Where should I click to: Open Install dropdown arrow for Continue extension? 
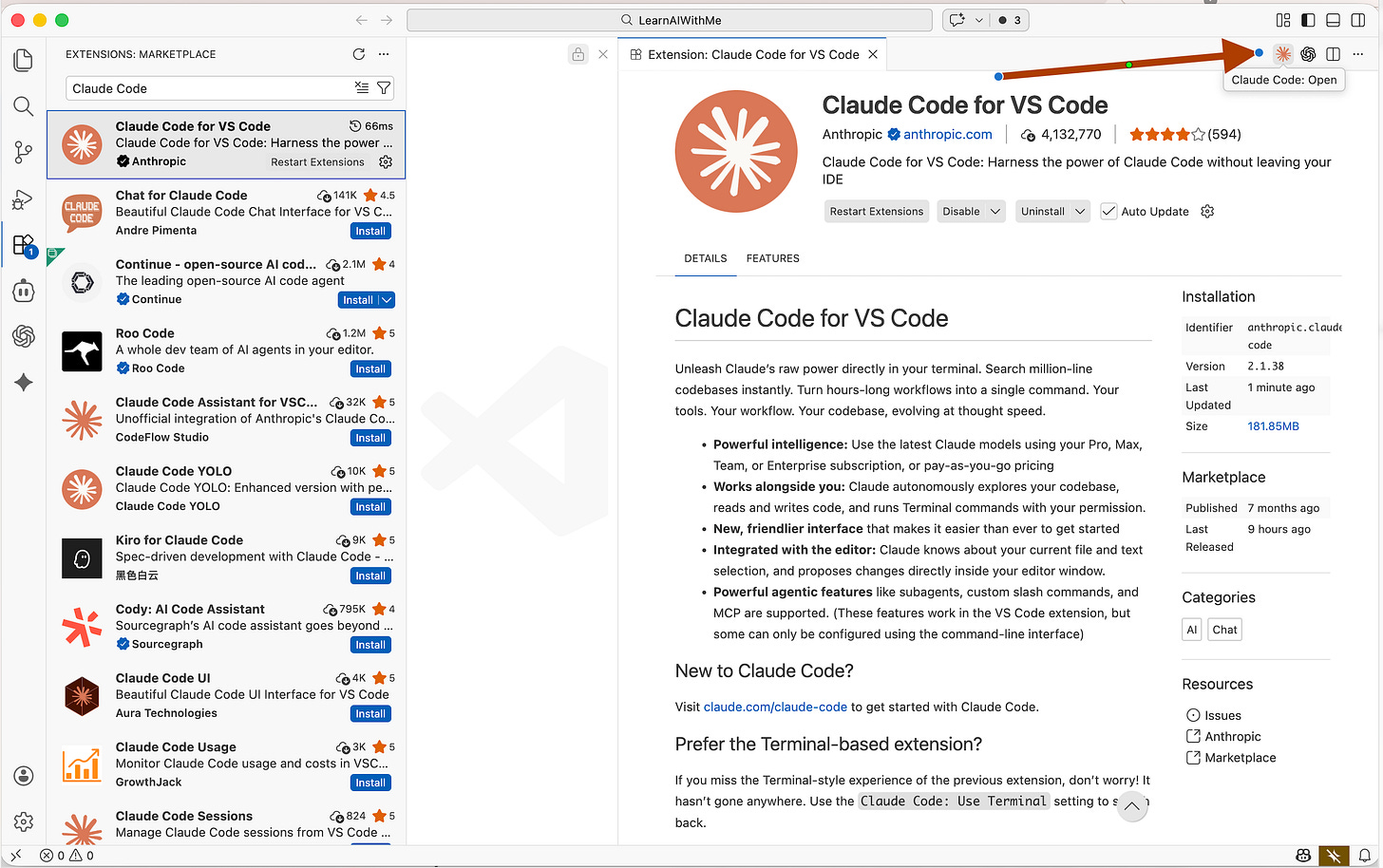pos(386,300)
